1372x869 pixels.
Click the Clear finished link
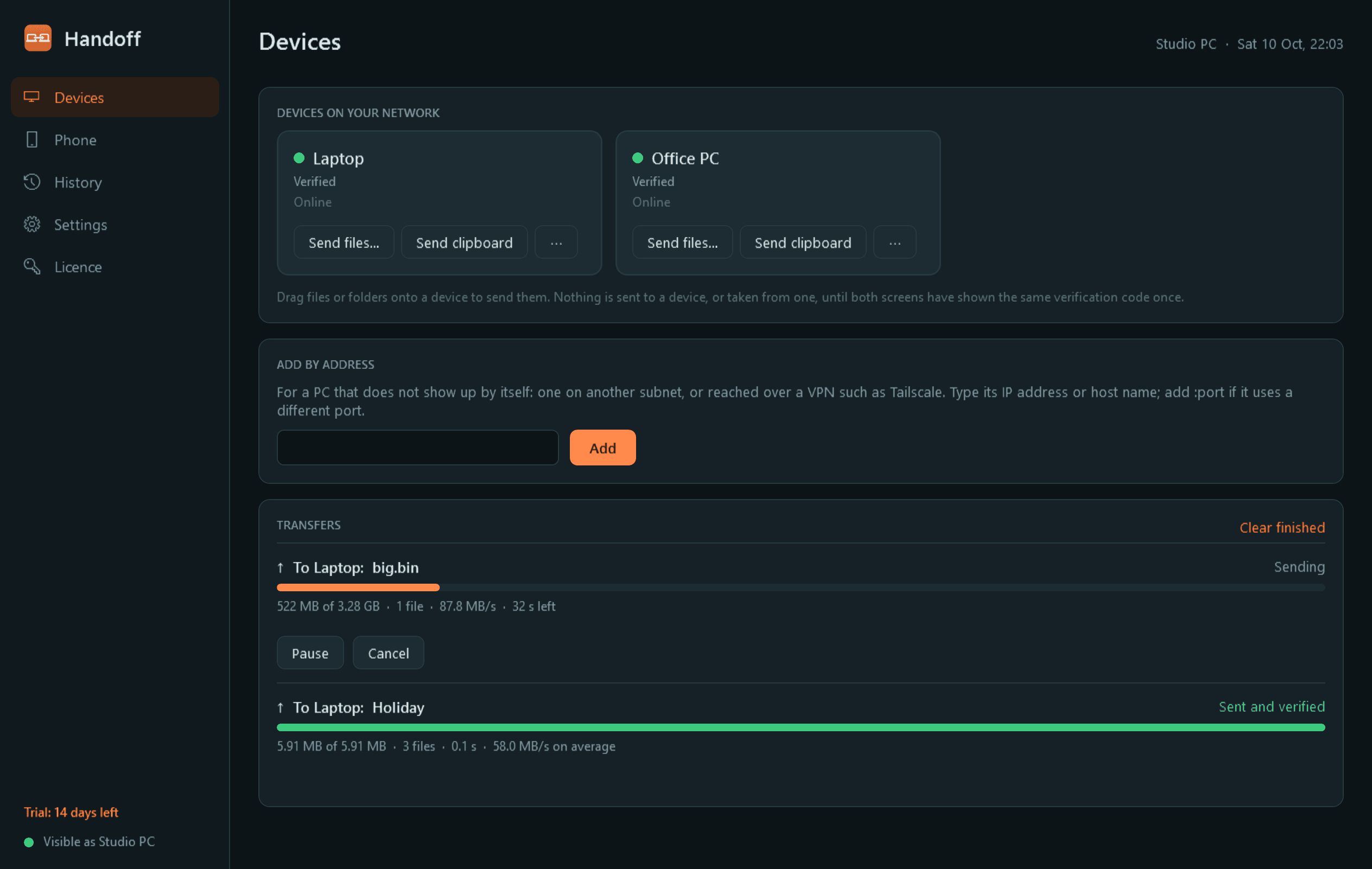pos(1282,527)
